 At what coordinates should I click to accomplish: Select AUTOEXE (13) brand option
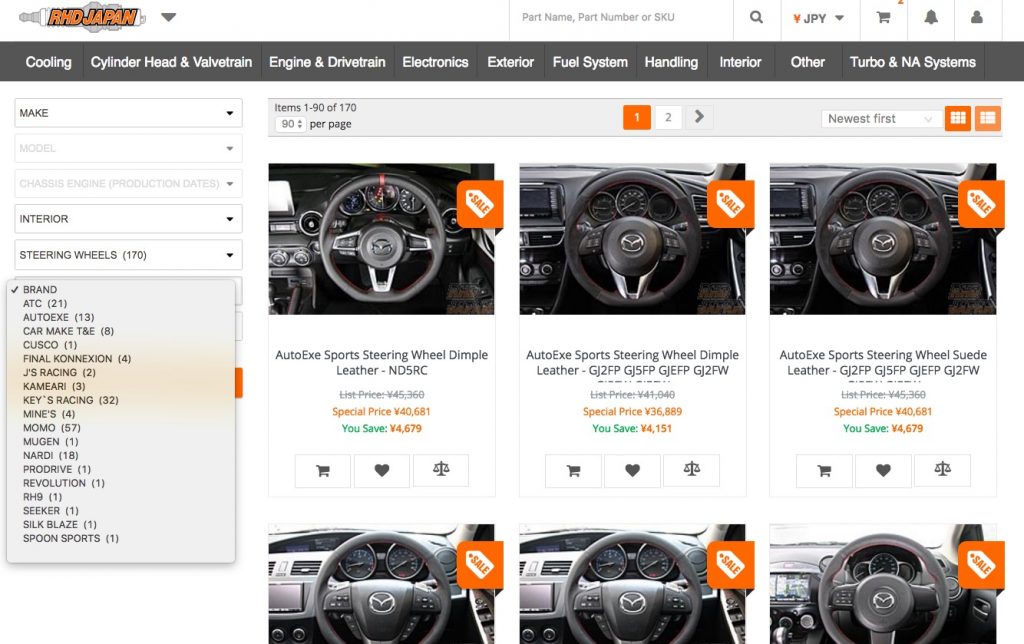(x=121, y=317)
